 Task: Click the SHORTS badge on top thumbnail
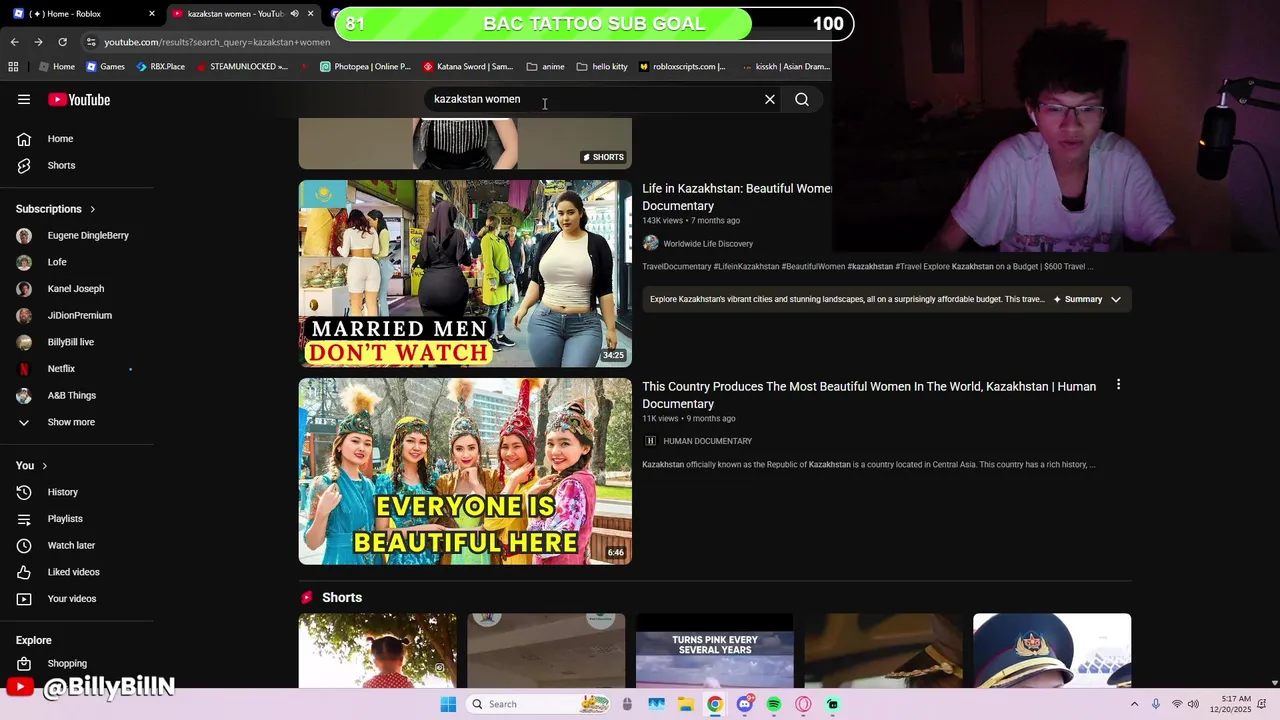pyautogui.click(x=603, y=157)
